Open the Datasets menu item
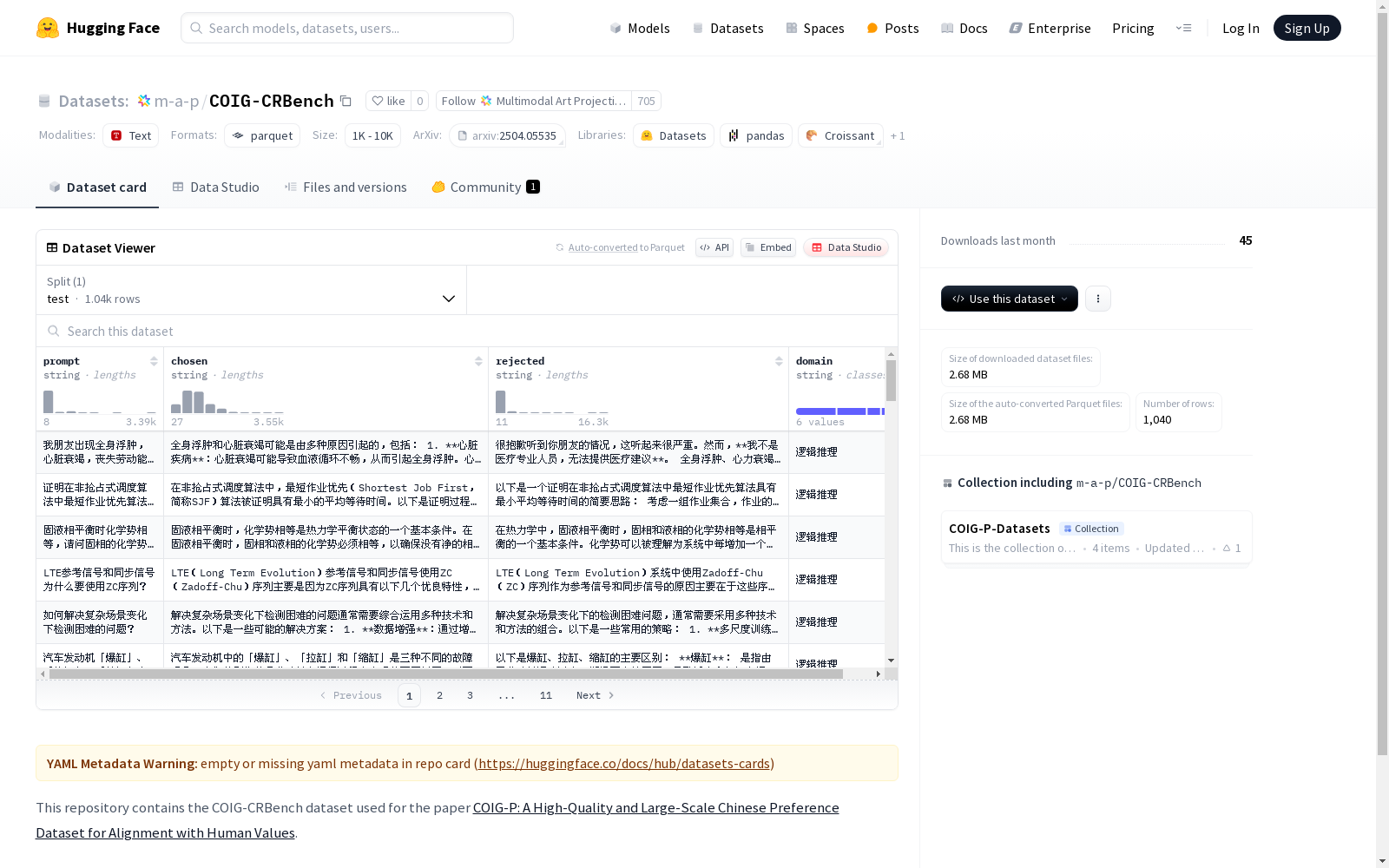The image size is (1389, 868). 727,28
